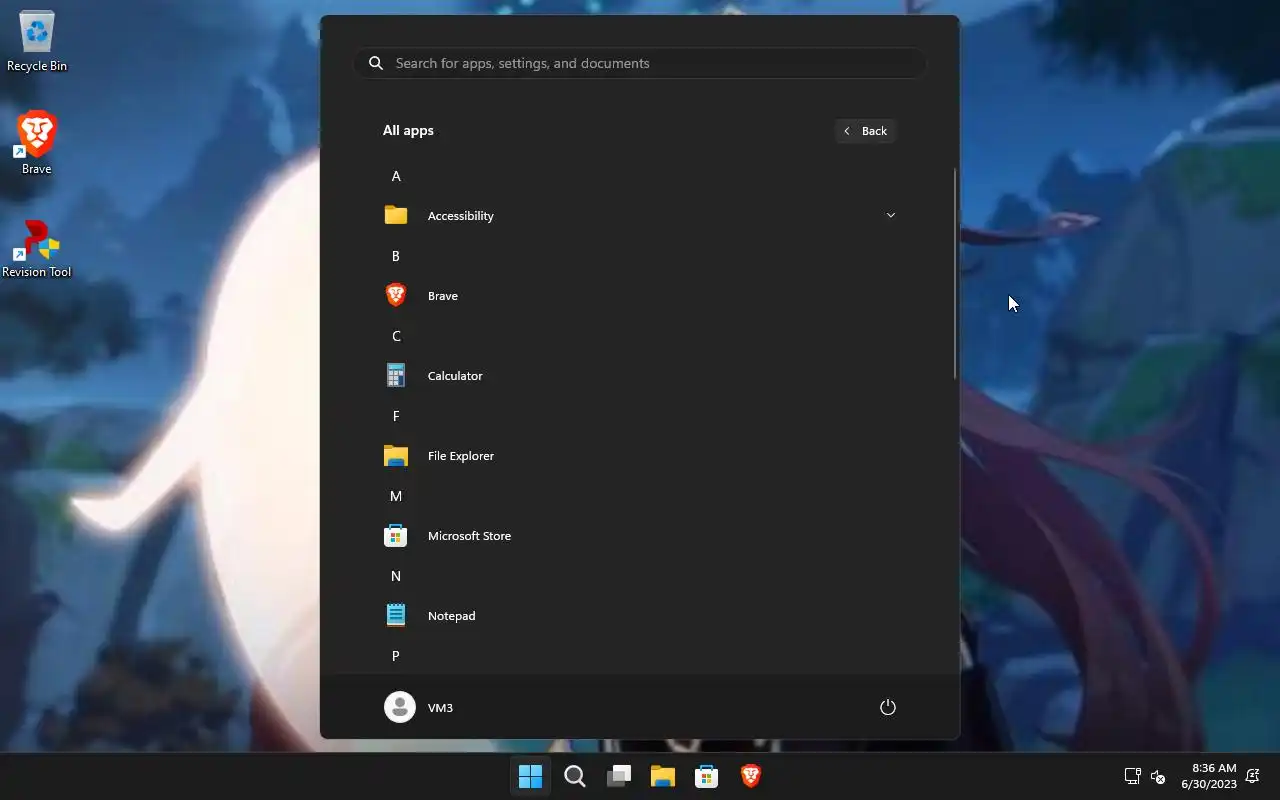Open the Accessibility folder entry

(x=640, y=216)
